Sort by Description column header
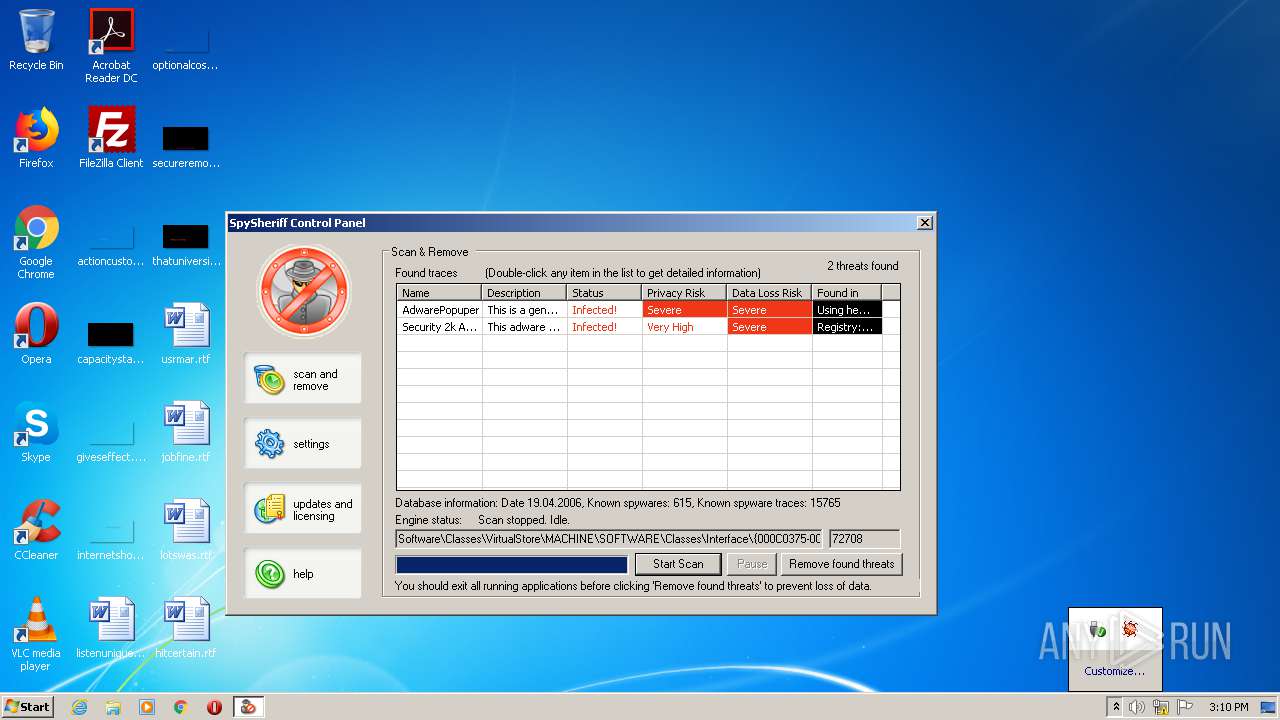The width and height of the screenshot is (1280, 720). 525,293
